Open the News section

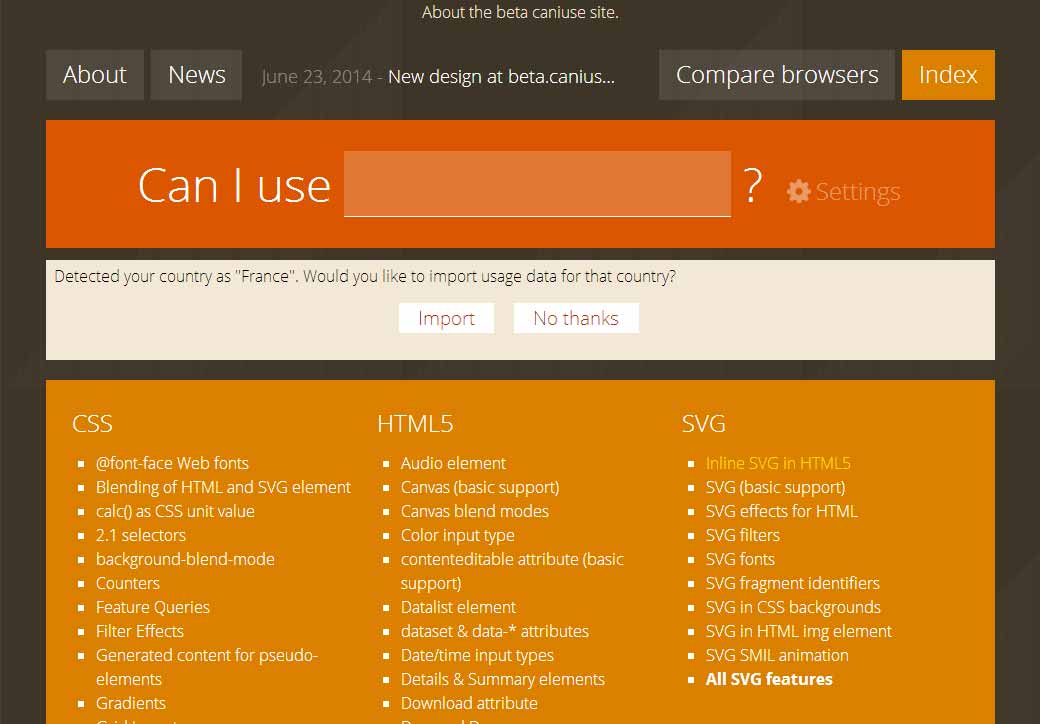tap(196, 75)
